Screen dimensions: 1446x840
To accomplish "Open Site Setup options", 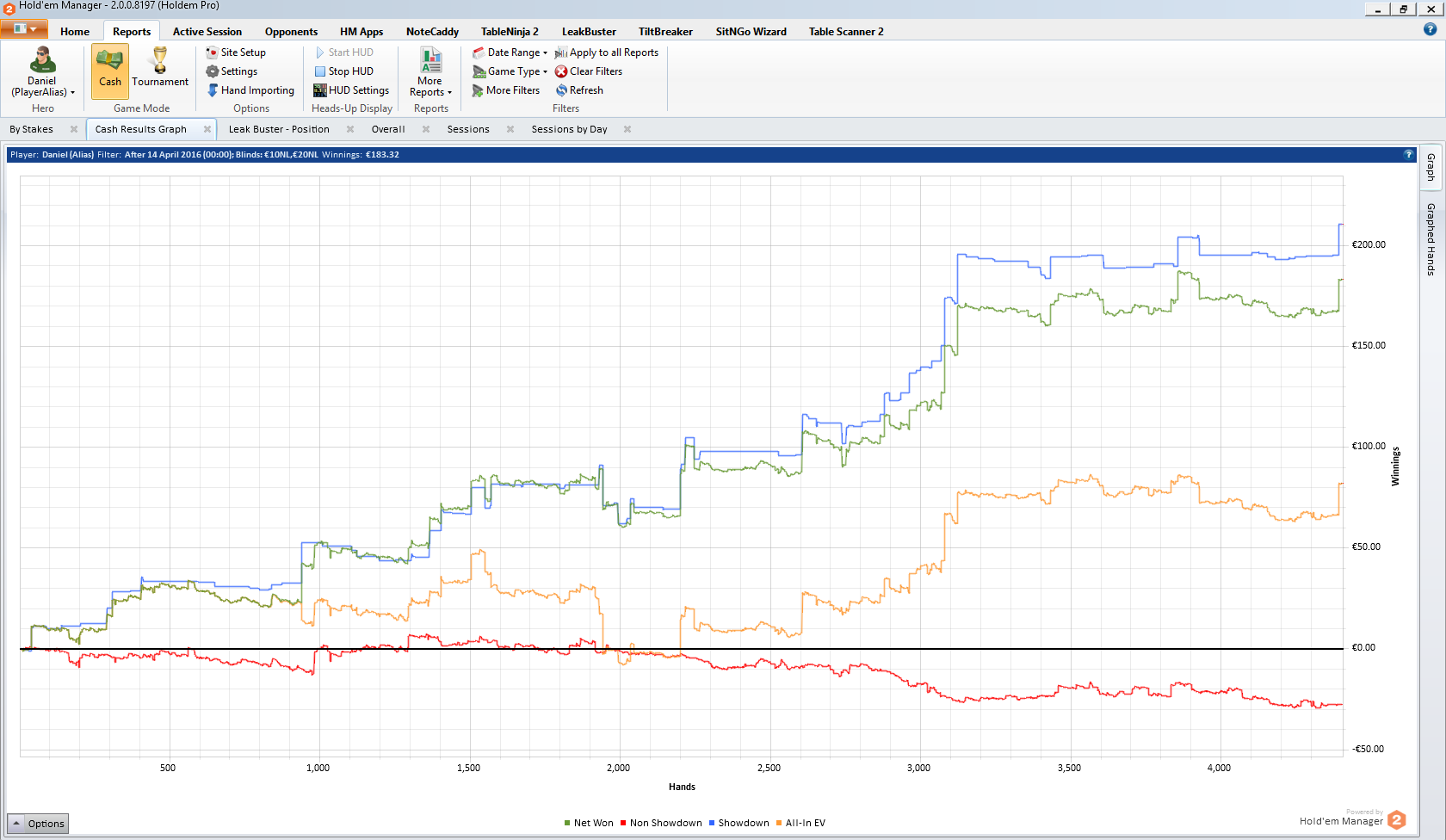I will click(236, 52).
